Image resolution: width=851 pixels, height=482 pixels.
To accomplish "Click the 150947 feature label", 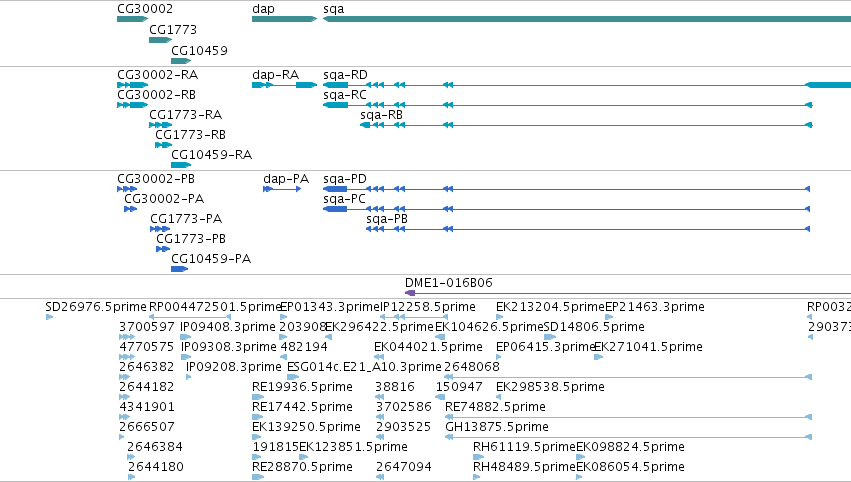I will tap(459, 387).
